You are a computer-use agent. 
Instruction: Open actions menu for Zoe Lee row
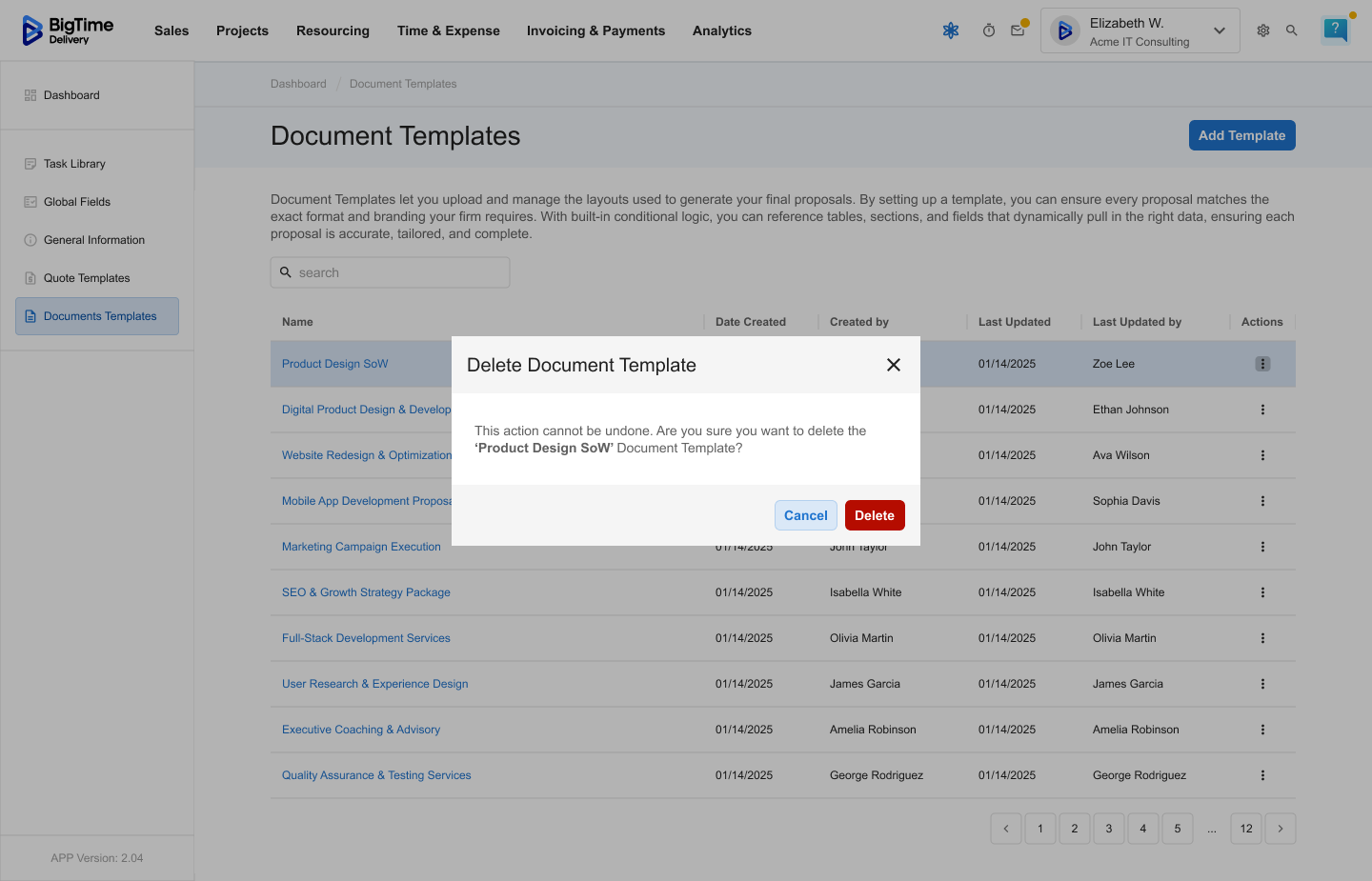[1262, 364]
